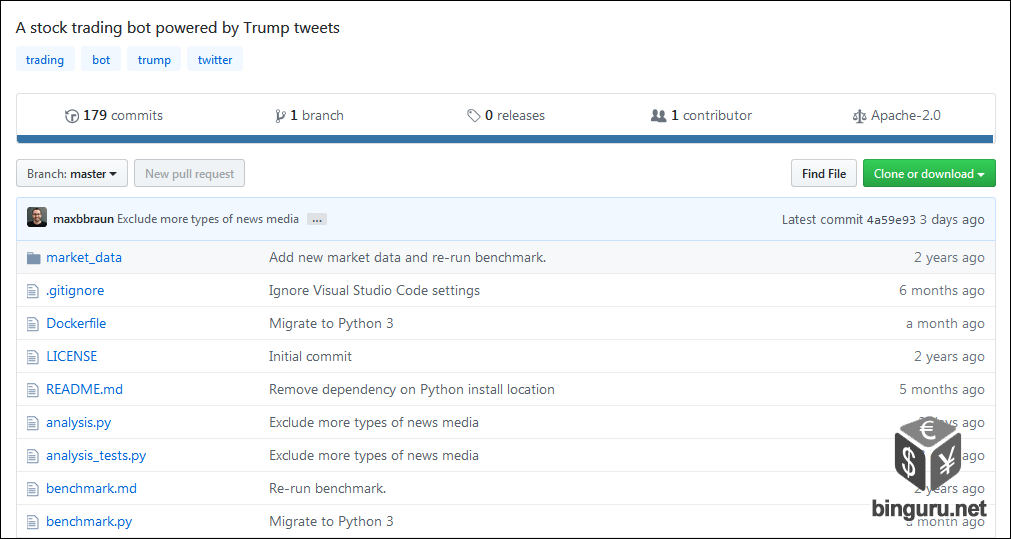The image size is (1011, 539).
Task: View the 0 releases page
Action: pyautogui.click(x=506, y=115)
